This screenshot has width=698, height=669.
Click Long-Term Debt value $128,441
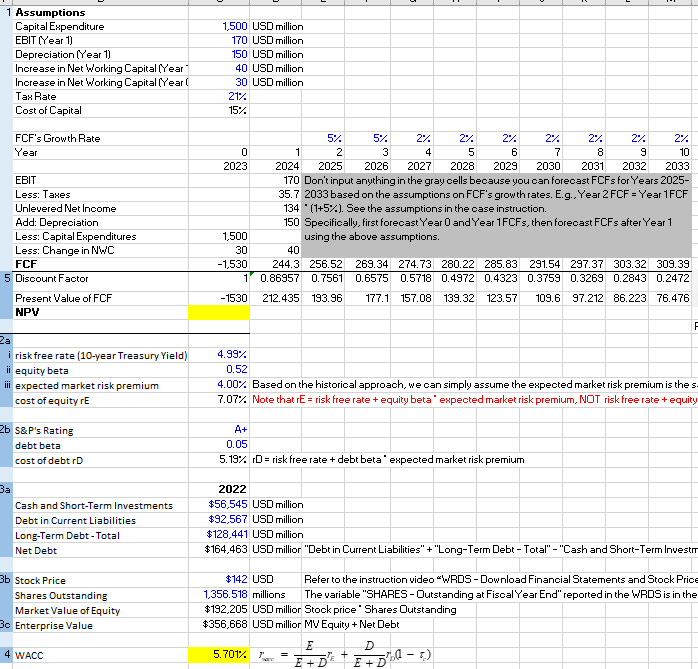(x=227, y=535)
